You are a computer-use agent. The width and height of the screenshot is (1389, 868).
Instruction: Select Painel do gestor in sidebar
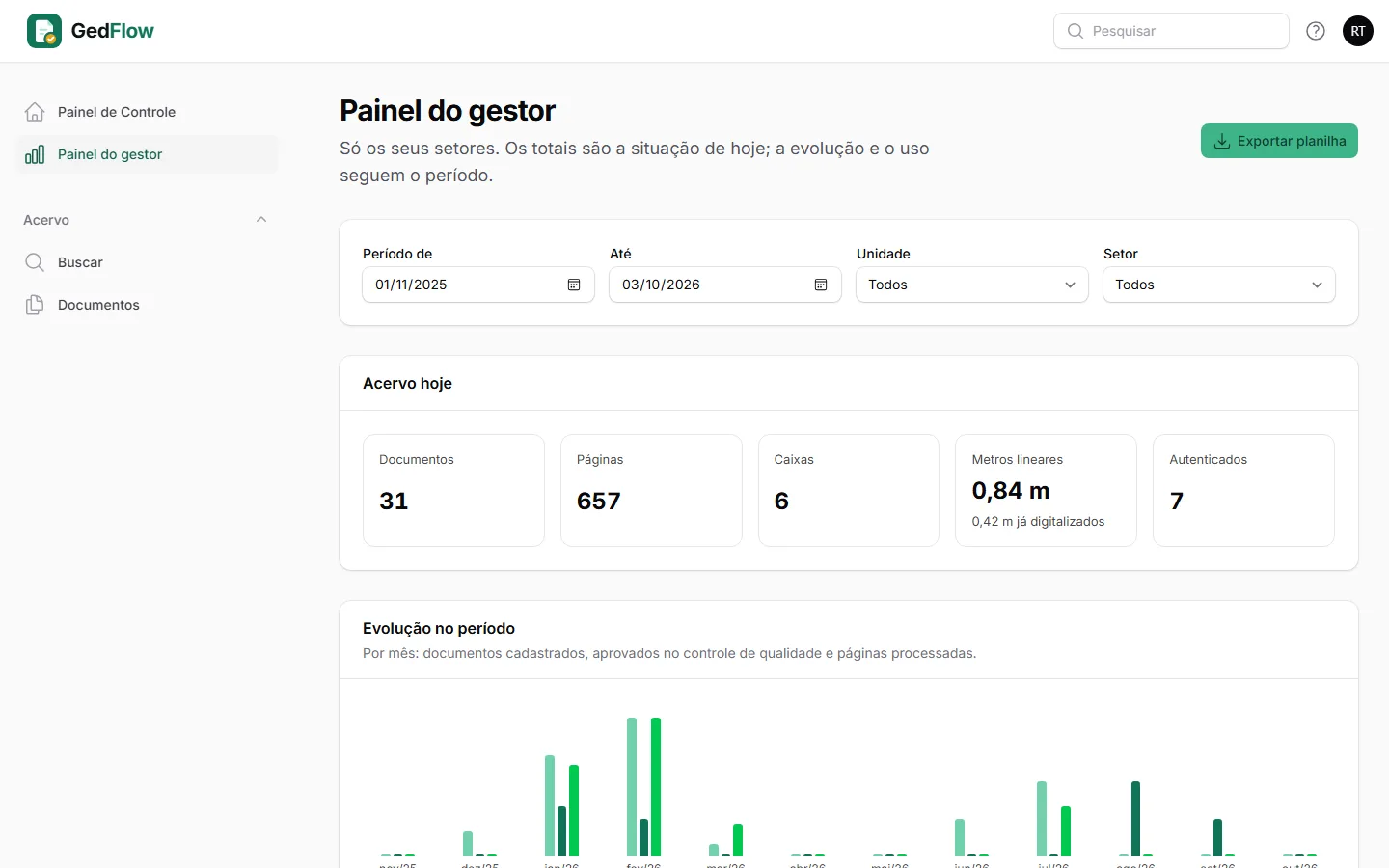147,154
